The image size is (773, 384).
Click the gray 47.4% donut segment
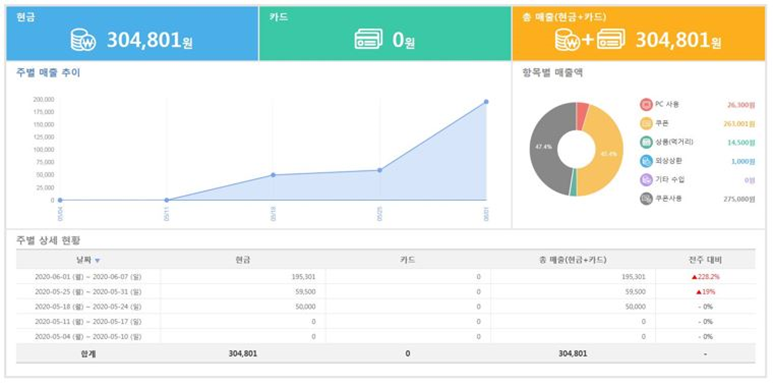545,147
